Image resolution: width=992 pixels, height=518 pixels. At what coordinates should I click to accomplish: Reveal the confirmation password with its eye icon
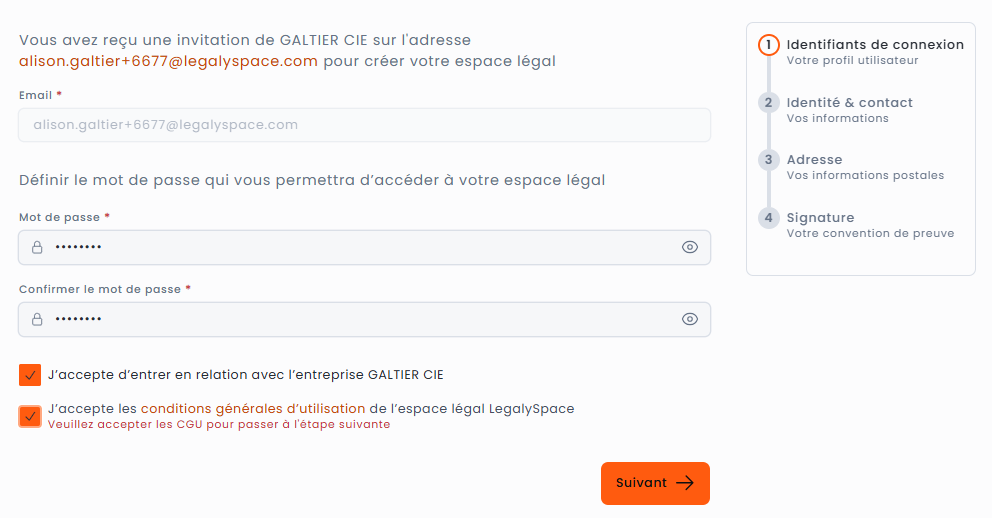689,319
